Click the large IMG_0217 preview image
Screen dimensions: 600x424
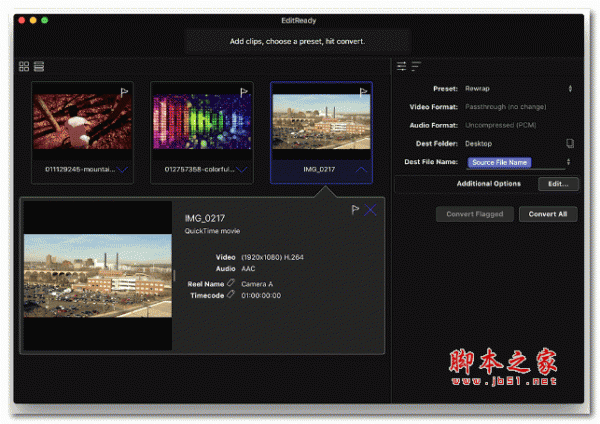(x=98, y=276)
